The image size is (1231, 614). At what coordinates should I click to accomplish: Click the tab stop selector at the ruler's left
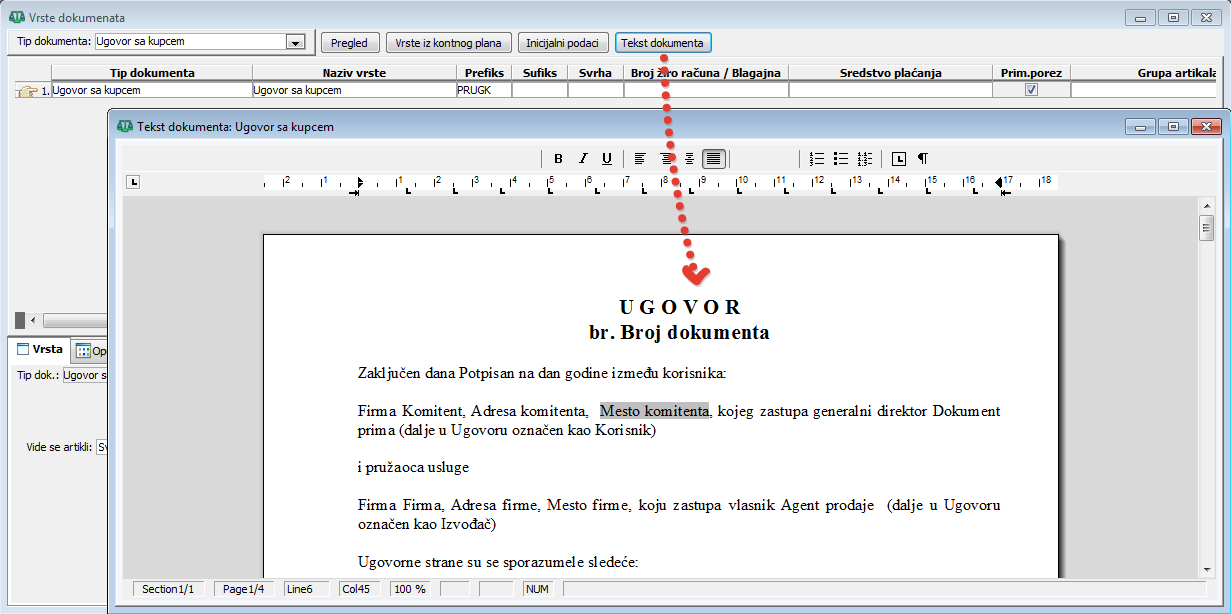tap(133, 182)
